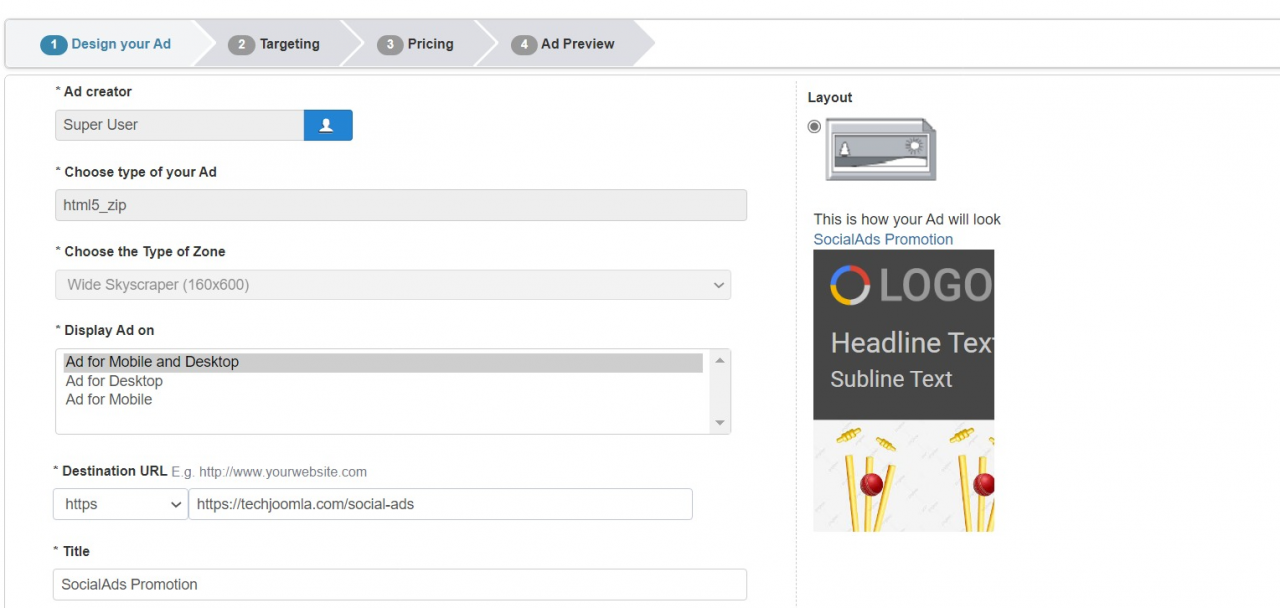
Task: Click the user select icon button
Action: click(x=328, y=125)
